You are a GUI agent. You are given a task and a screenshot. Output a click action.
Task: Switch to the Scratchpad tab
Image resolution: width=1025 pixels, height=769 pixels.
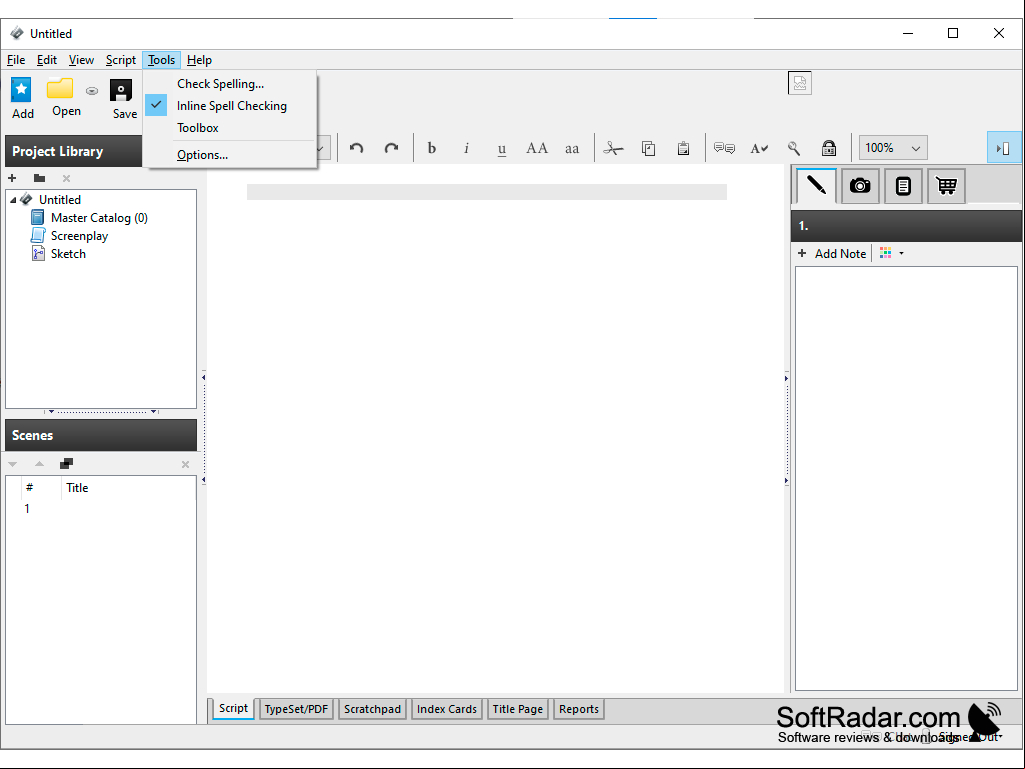(x=372, y=709)
